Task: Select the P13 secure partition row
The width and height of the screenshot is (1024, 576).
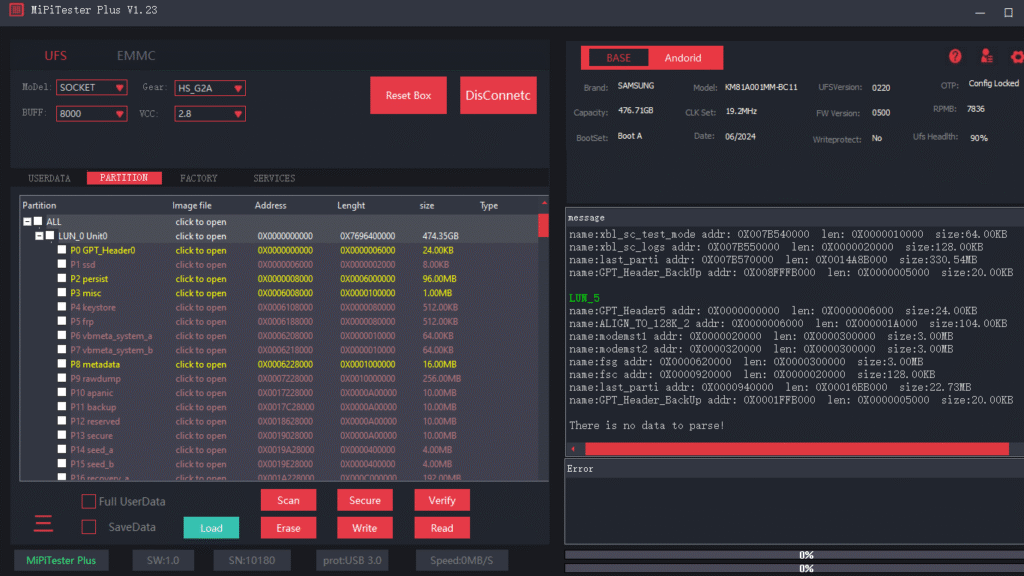Action: (x=279, y=436)
